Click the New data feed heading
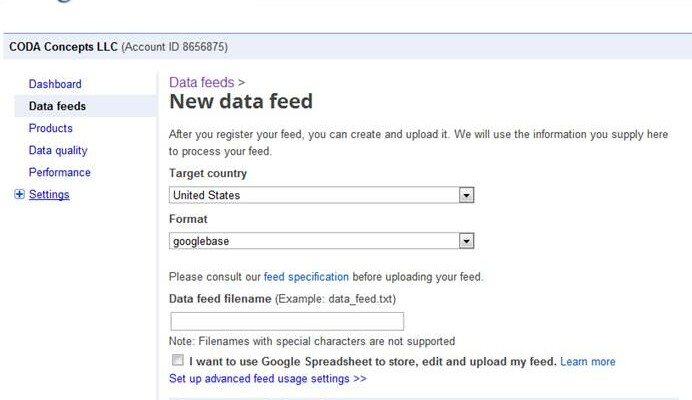This screenshot has height=400, width=692. coord(241,102)
